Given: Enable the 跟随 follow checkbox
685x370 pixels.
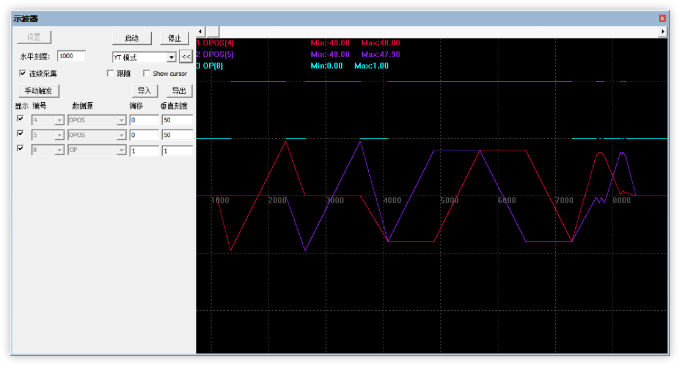Looking at the screenshot, I should (110, 73).
